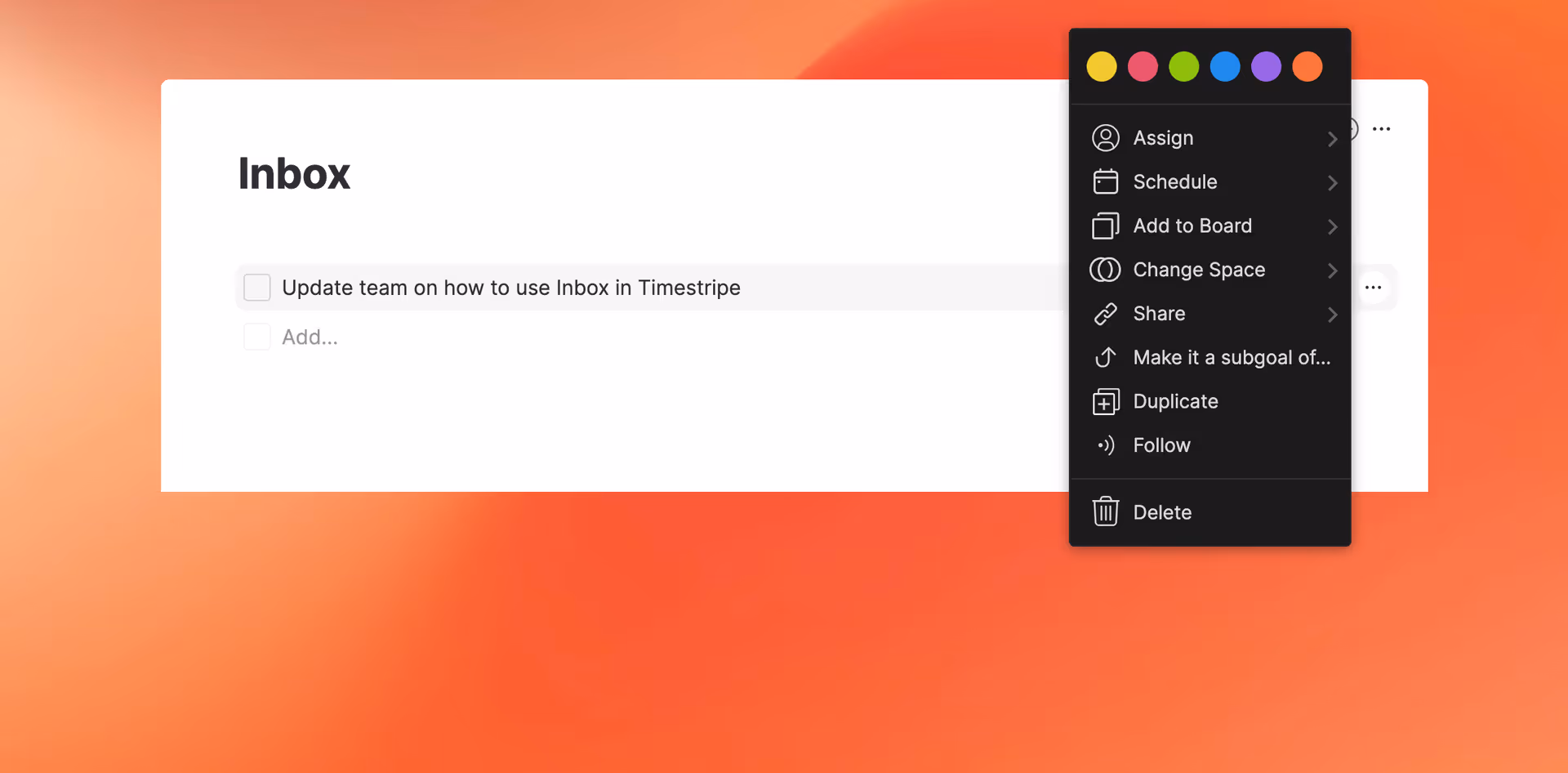Select Duplicate from the context menu

(1176, 401)
